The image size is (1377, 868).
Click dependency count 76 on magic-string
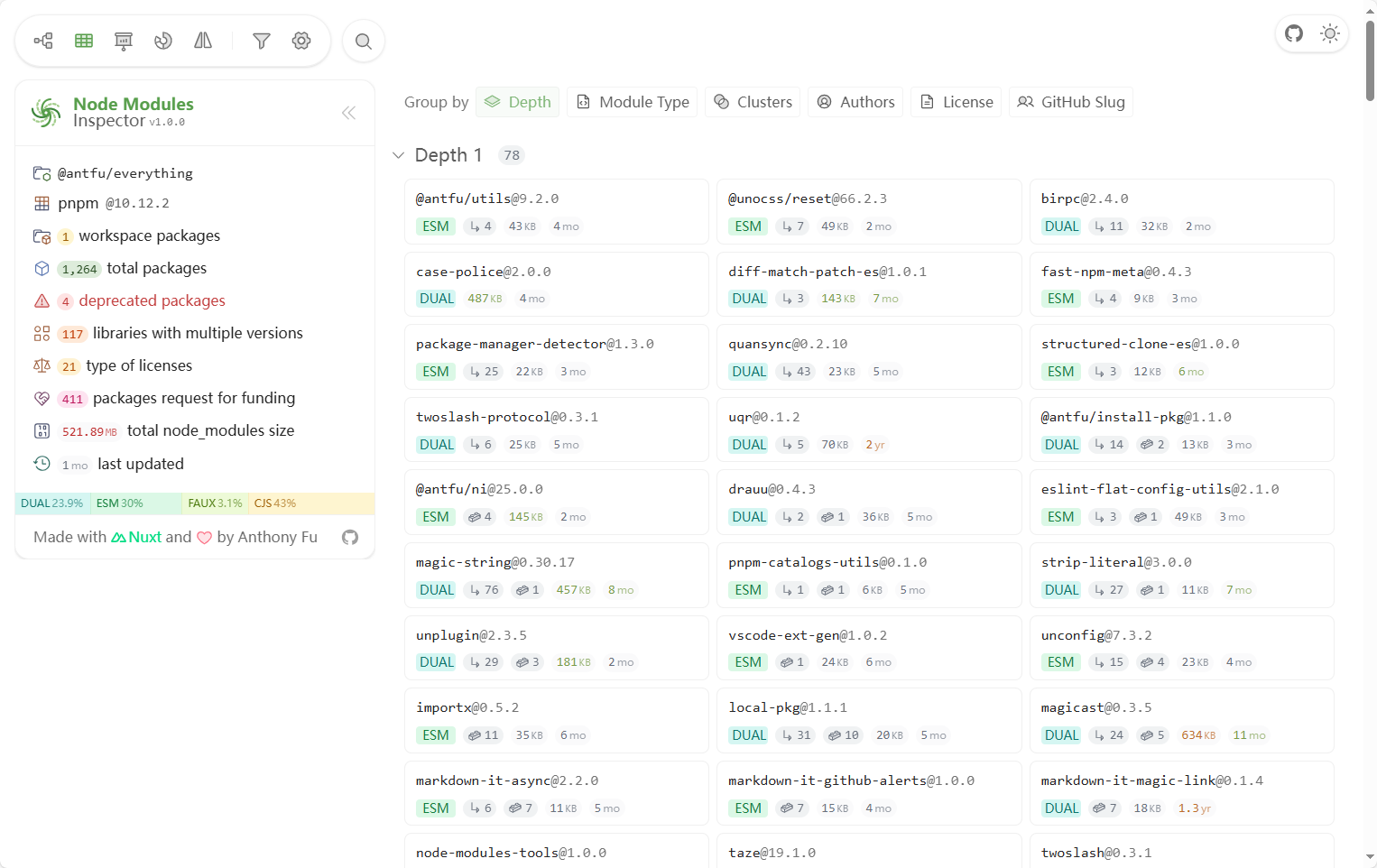coord(484,590)
